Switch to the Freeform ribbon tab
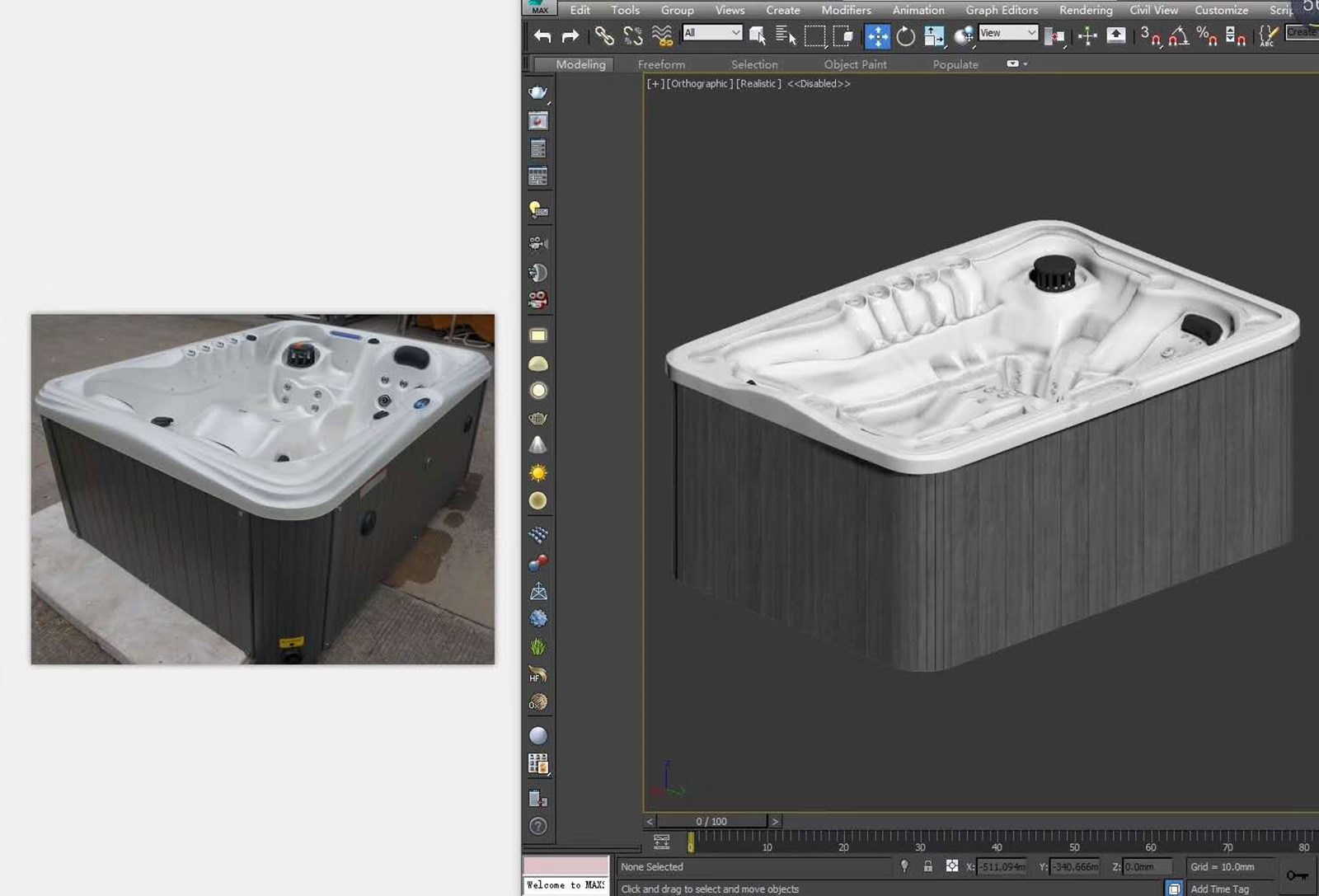Viewport: 1319px width, 896px height. point(661,64)
